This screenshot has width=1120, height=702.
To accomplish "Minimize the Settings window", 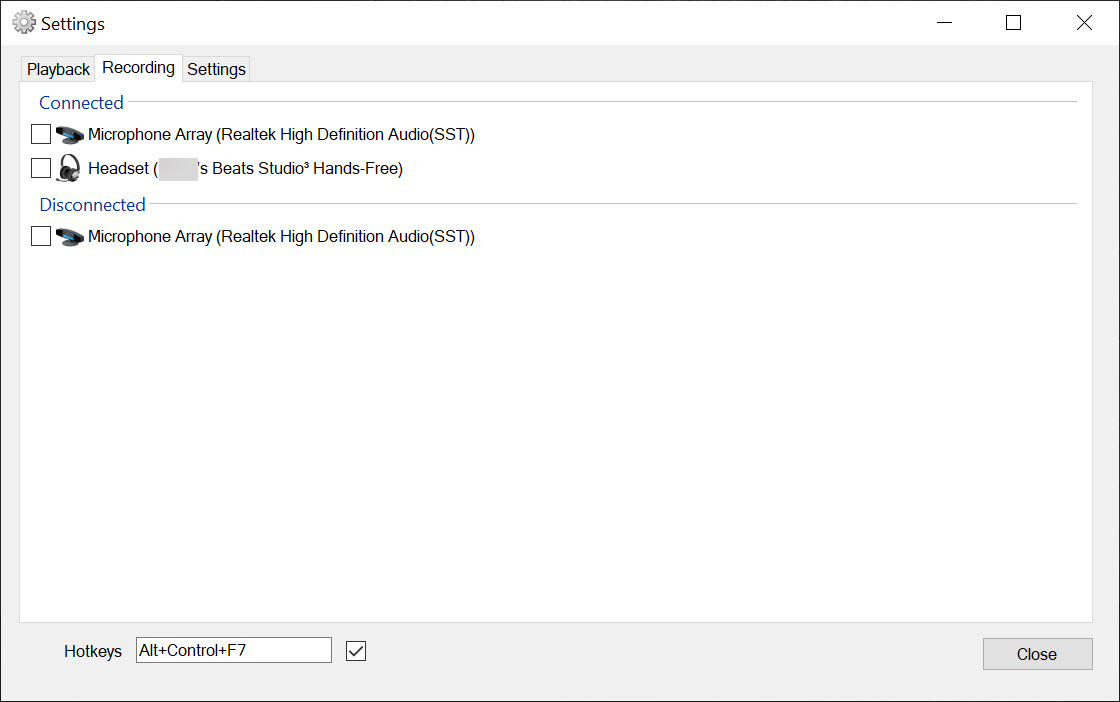I will coord(942,23).
